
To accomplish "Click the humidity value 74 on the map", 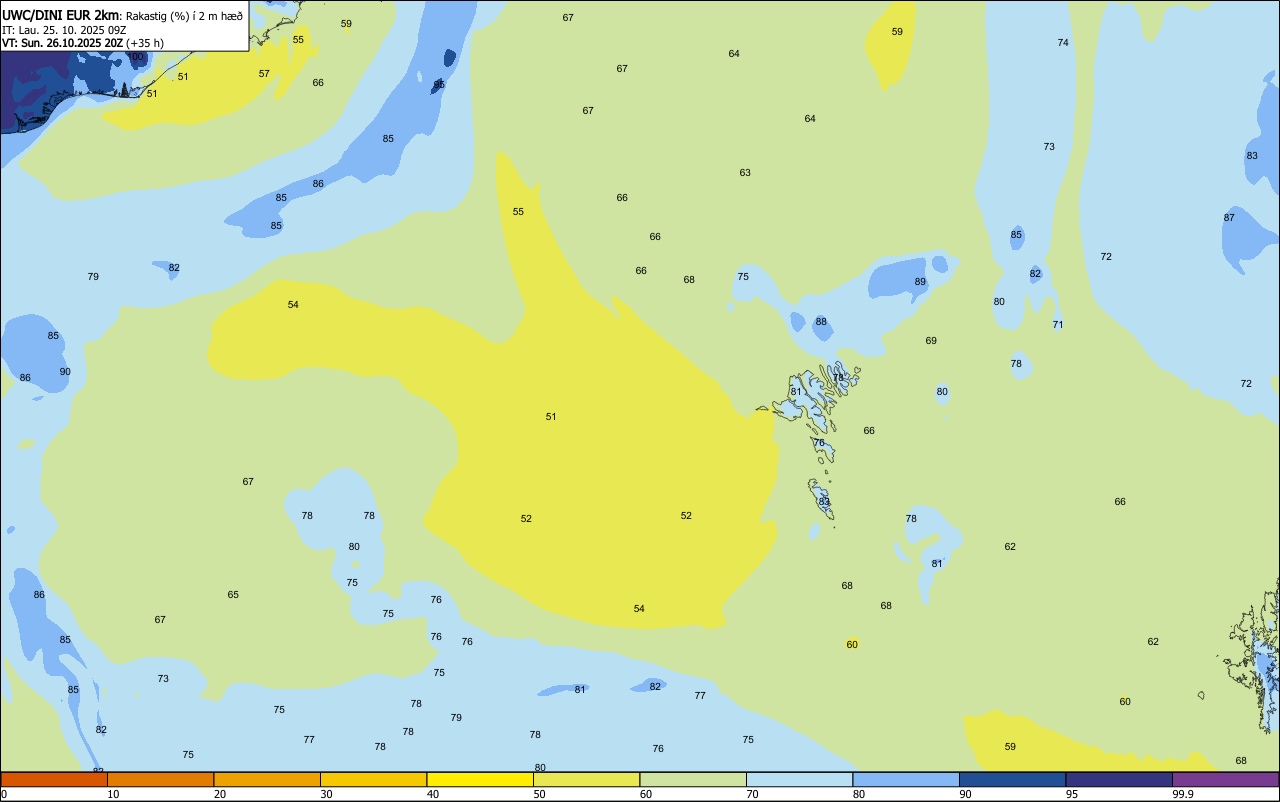I will click(1063, 43).
